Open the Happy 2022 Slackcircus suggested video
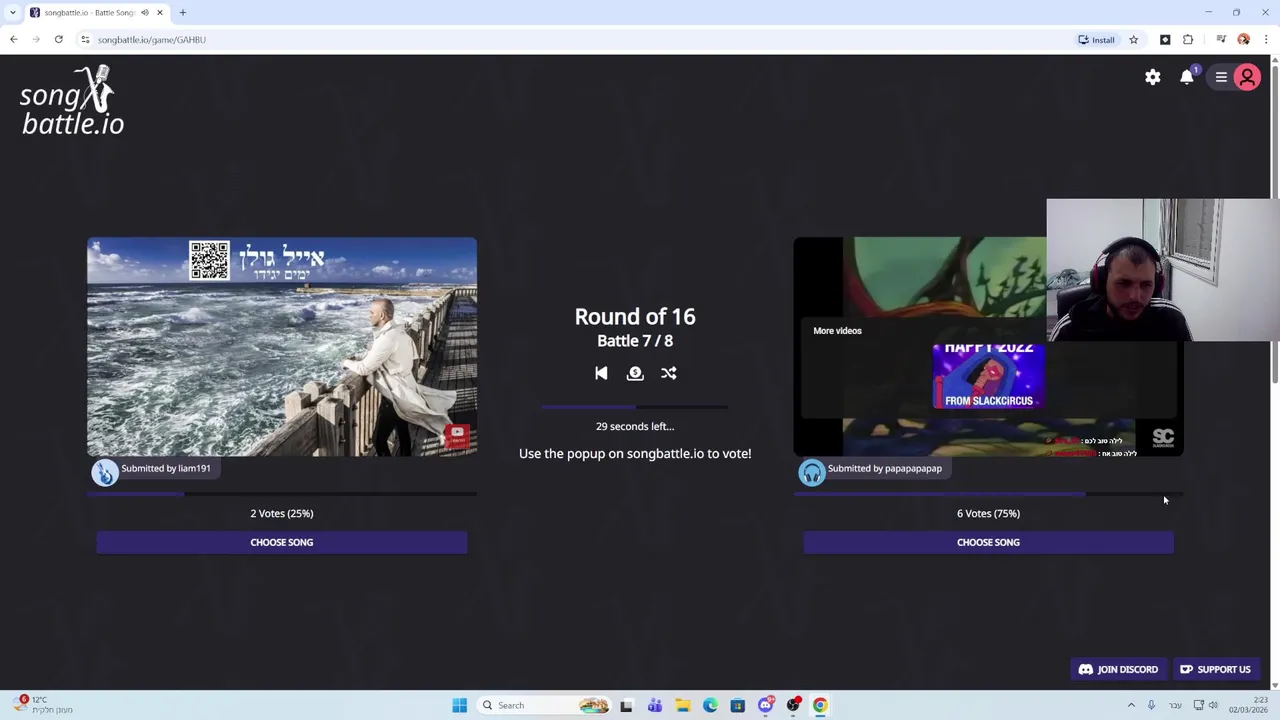The width and height of the screenshot is (1280, 720). (988, 376)
